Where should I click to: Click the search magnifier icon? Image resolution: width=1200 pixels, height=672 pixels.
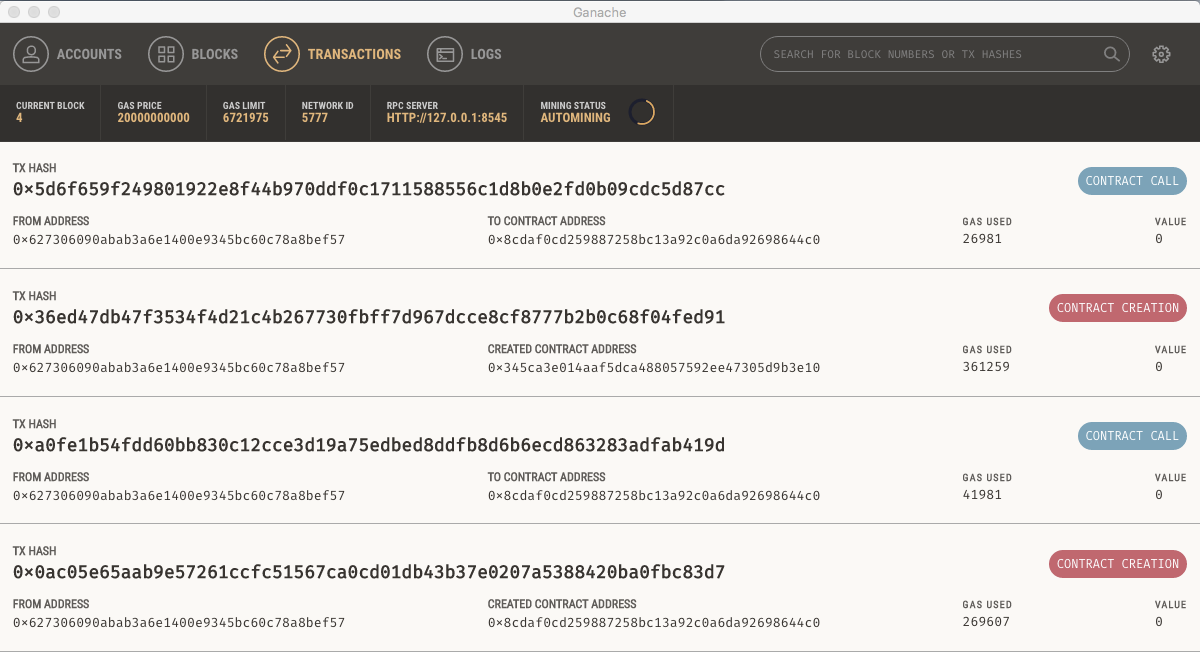coord(1111,54)
